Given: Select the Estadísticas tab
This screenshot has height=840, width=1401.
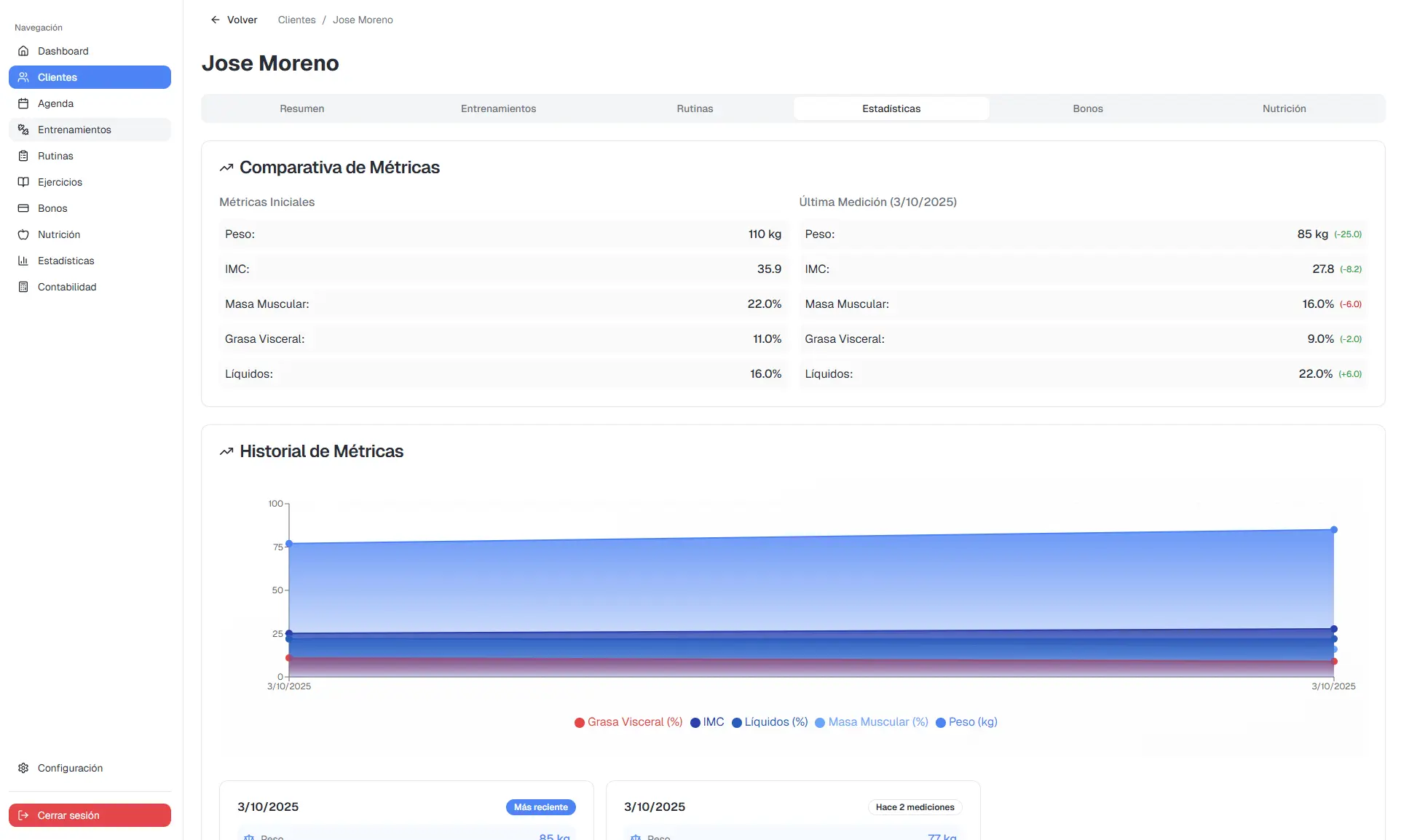Looking at the screenshot, I should pos(891,108).
